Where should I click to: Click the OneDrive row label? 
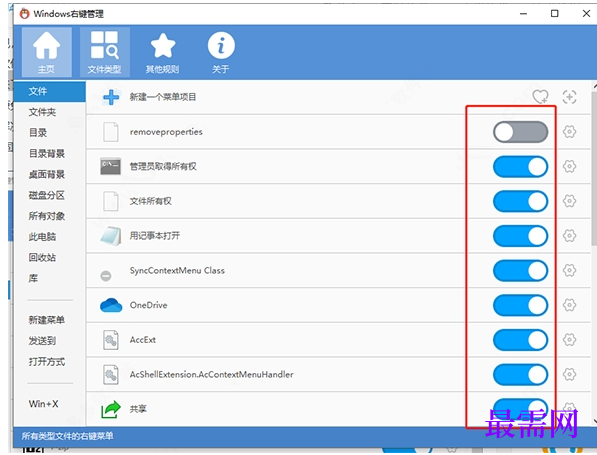point(148,305)
